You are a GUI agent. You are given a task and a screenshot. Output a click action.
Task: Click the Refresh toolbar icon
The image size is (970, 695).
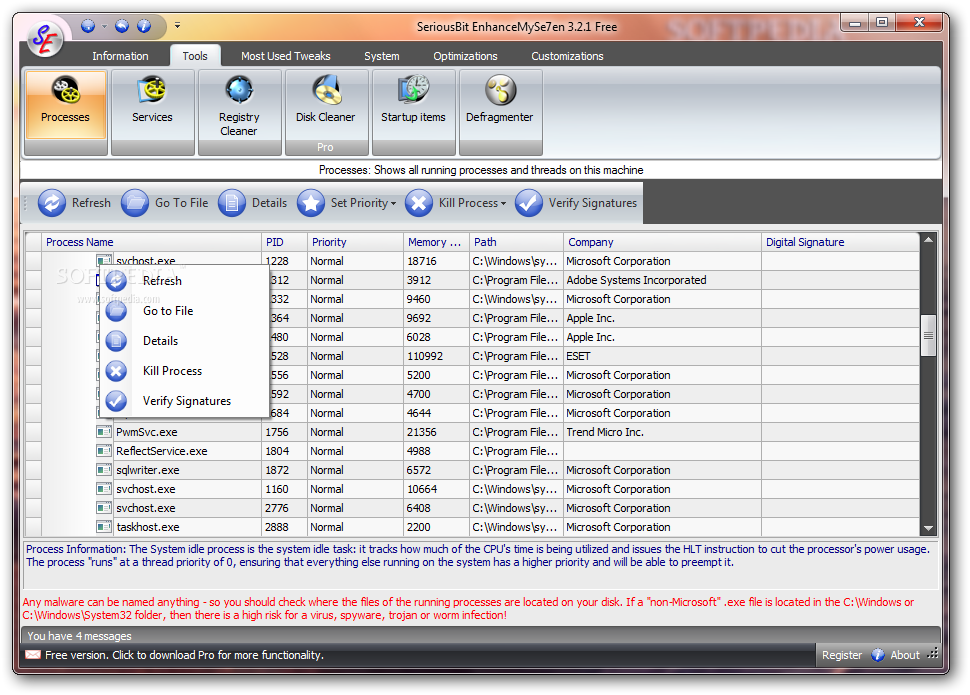pyautogui.click(x=52, y=203)
